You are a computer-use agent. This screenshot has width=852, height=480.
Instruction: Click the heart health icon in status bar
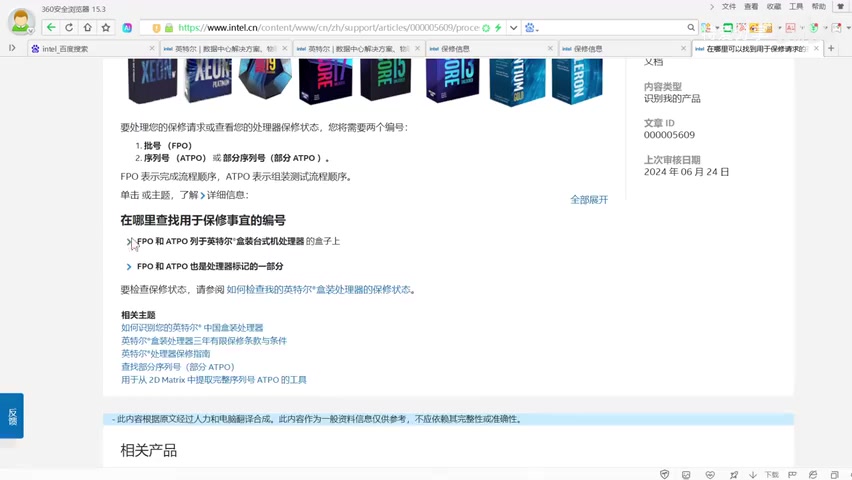tap(710, 475)
